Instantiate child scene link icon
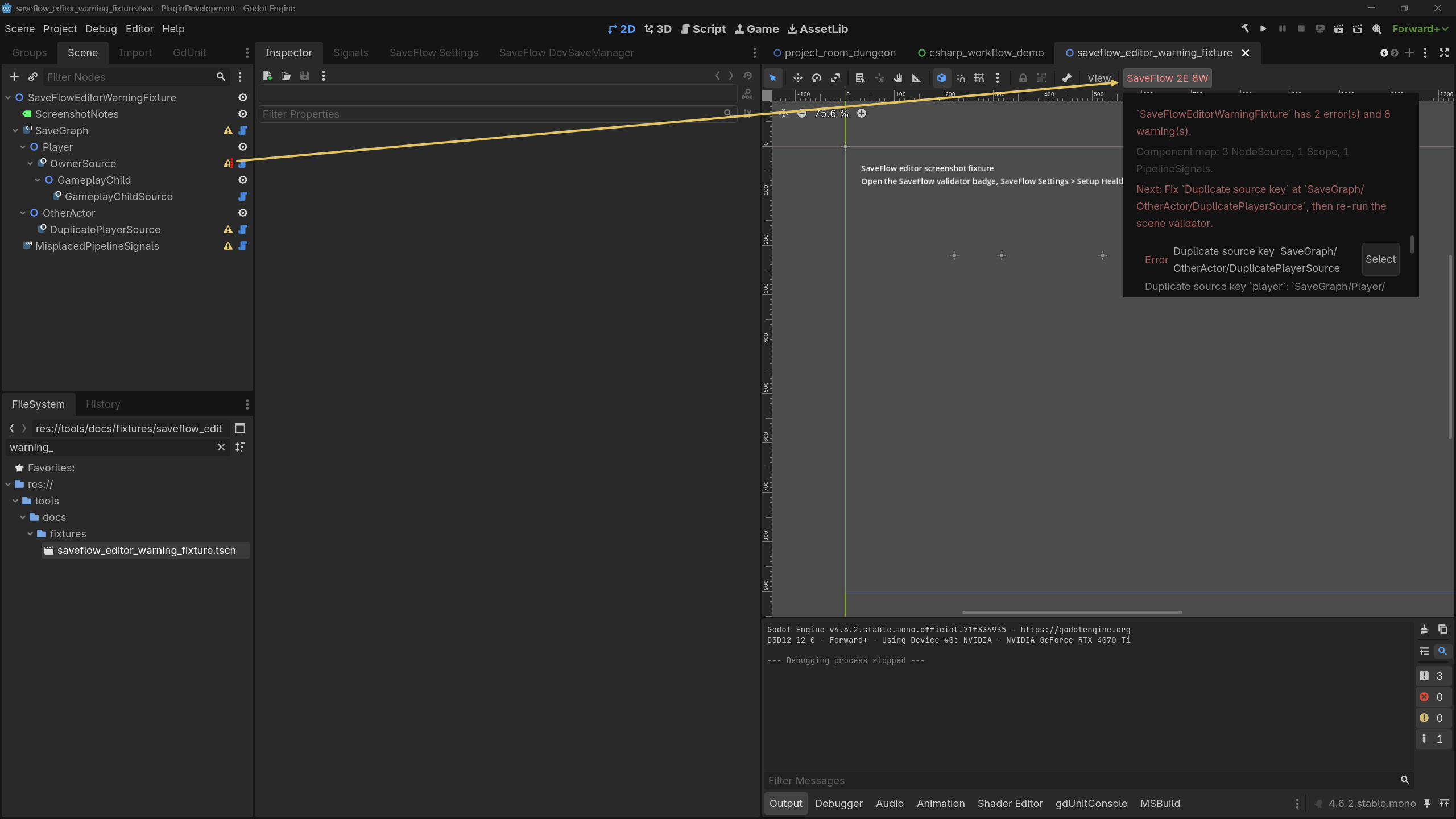 pyautogui.click(x=33, y=77)
